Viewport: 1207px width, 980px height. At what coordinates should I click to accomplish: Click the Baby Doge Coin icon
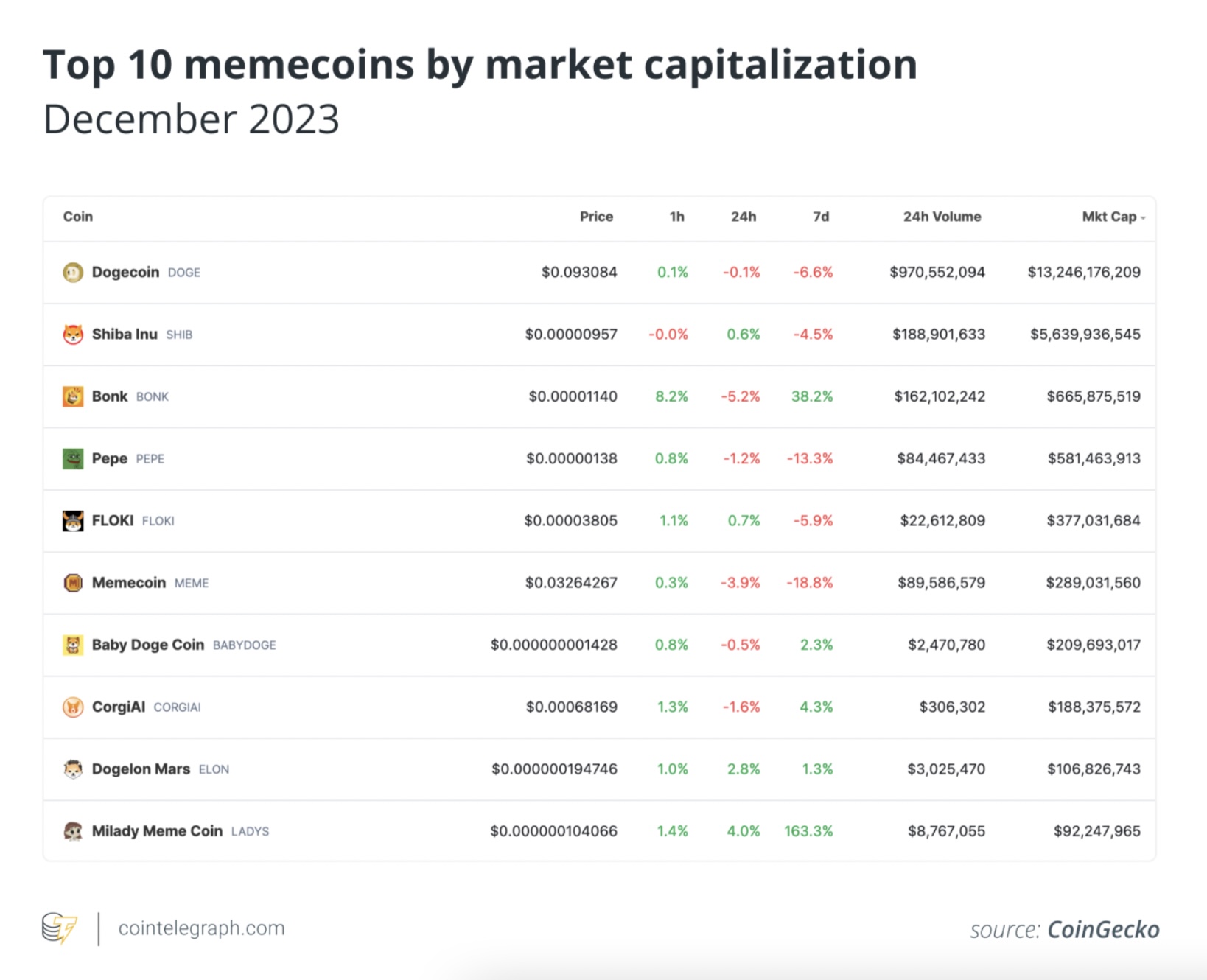(x=73, y=645)
